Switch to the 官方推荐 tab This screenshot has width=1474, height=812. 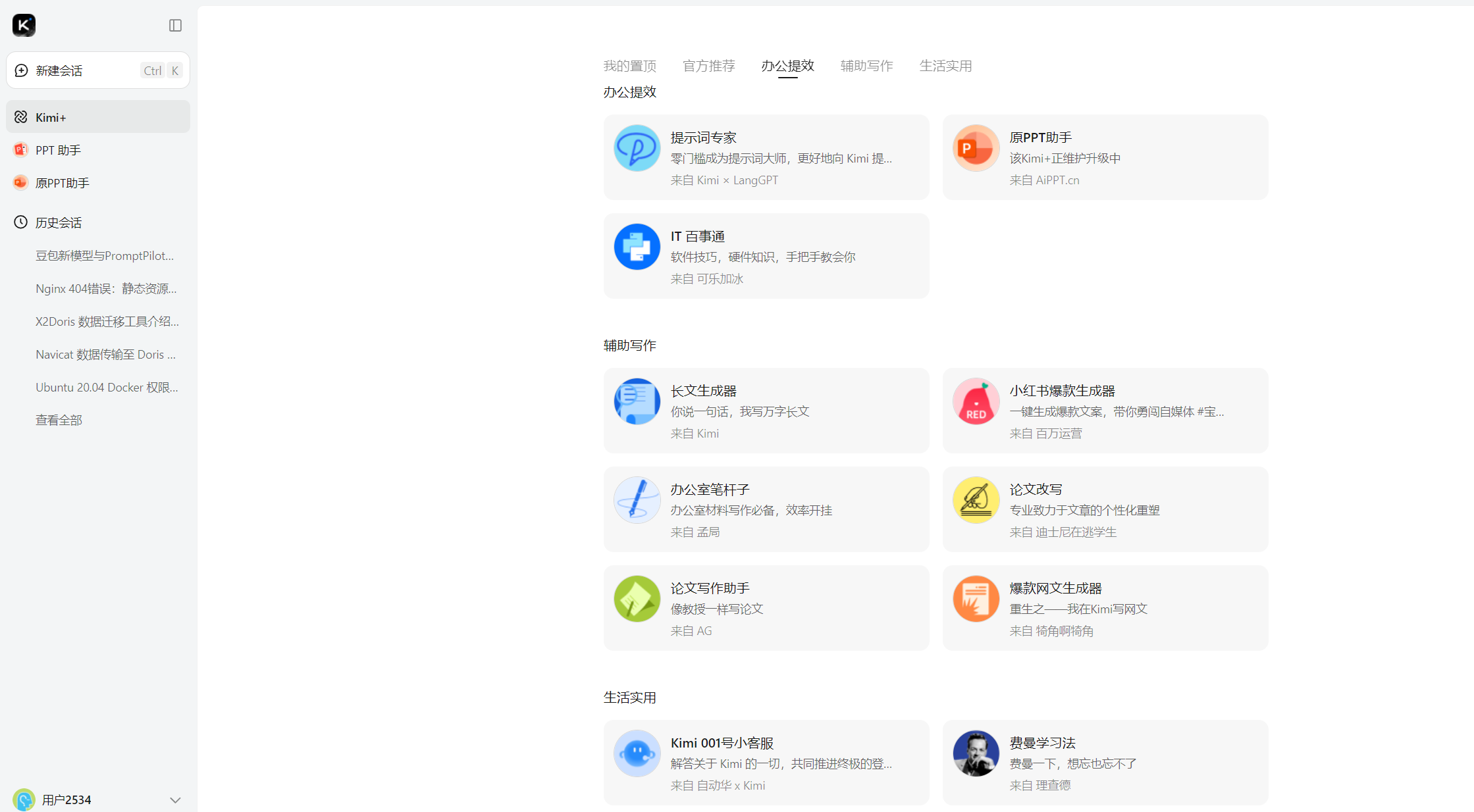click(708, 66)
